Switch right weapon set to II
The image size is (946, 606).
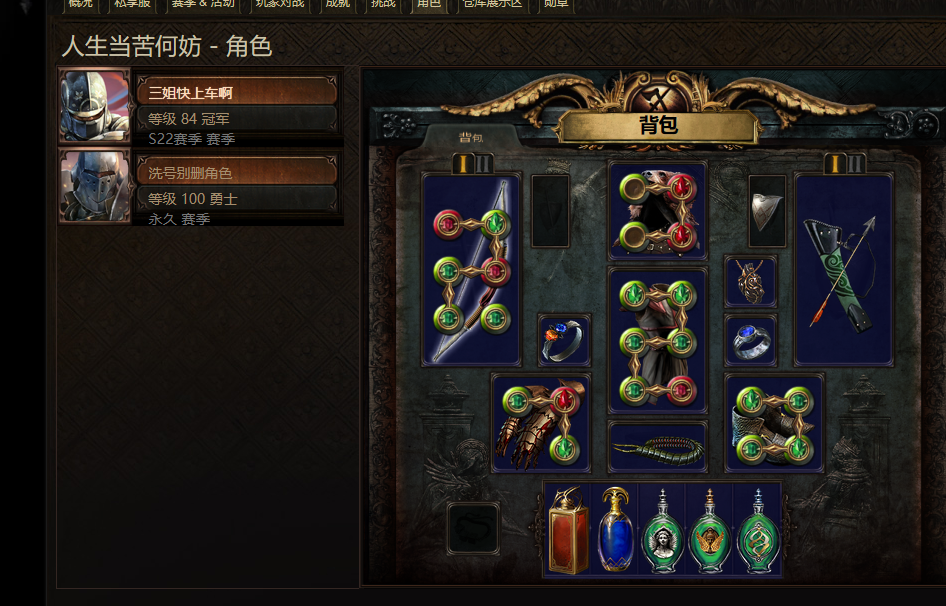coord(856,164)
